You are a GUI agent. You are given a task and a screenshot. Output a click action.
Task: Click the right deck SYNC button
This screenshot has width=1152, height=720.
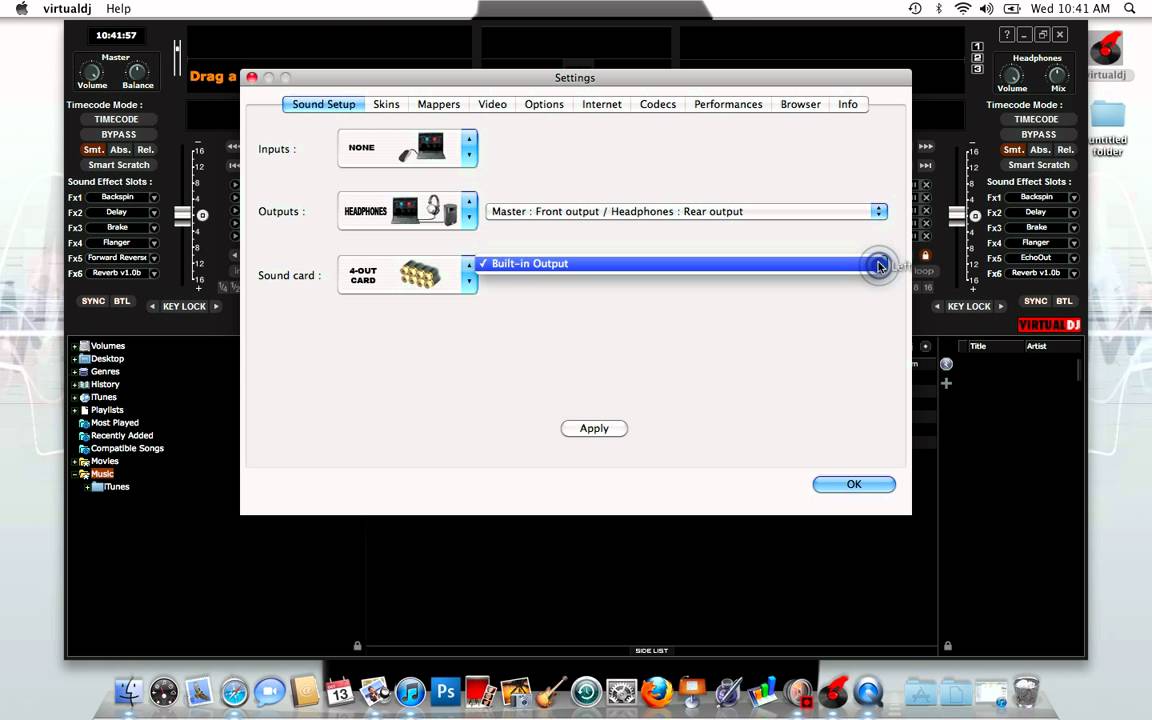click(x=1035, y=301)
